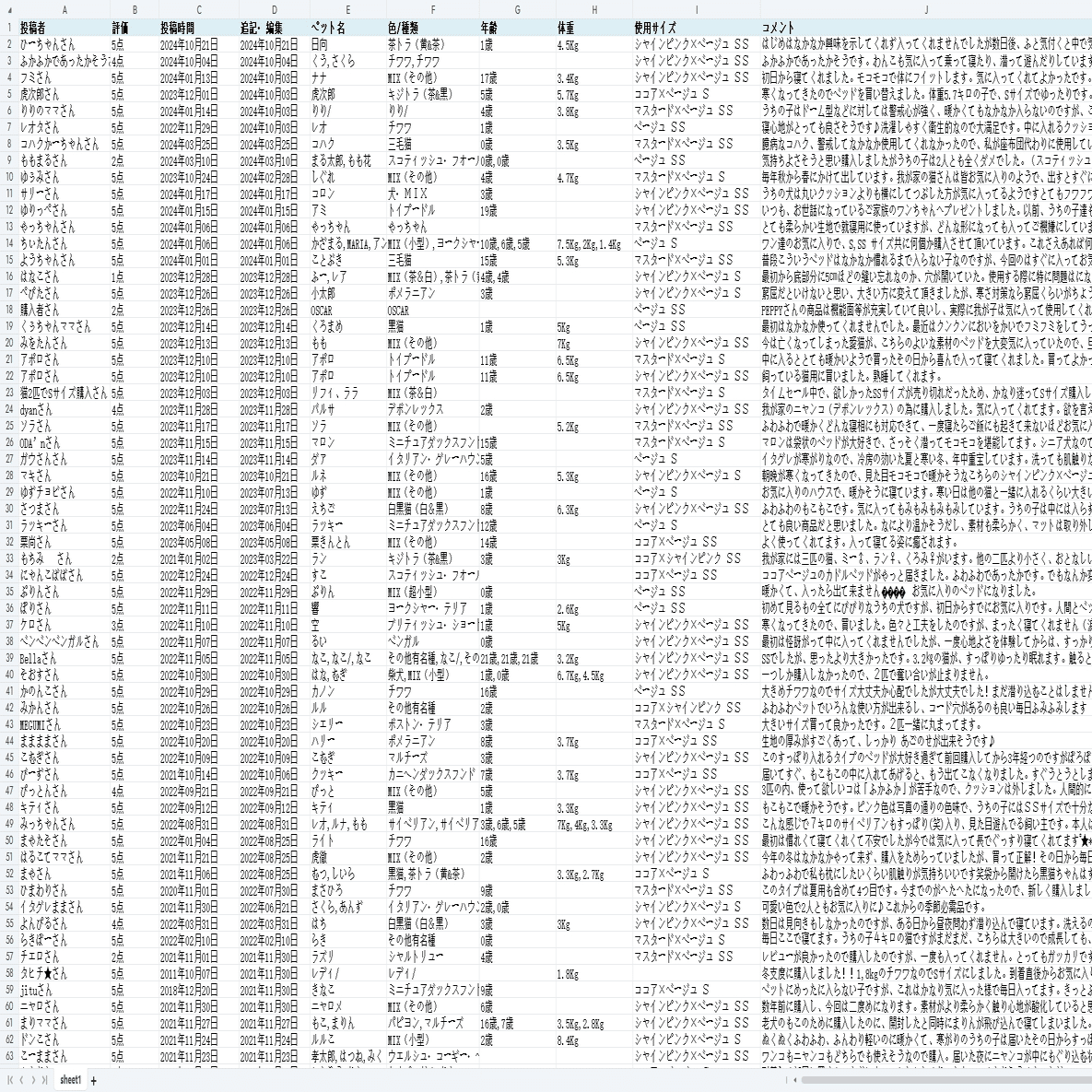Screen dimensions: 1092x1092
Task: Jump to the last sheet arrow
Action: tap(44, 1080)
